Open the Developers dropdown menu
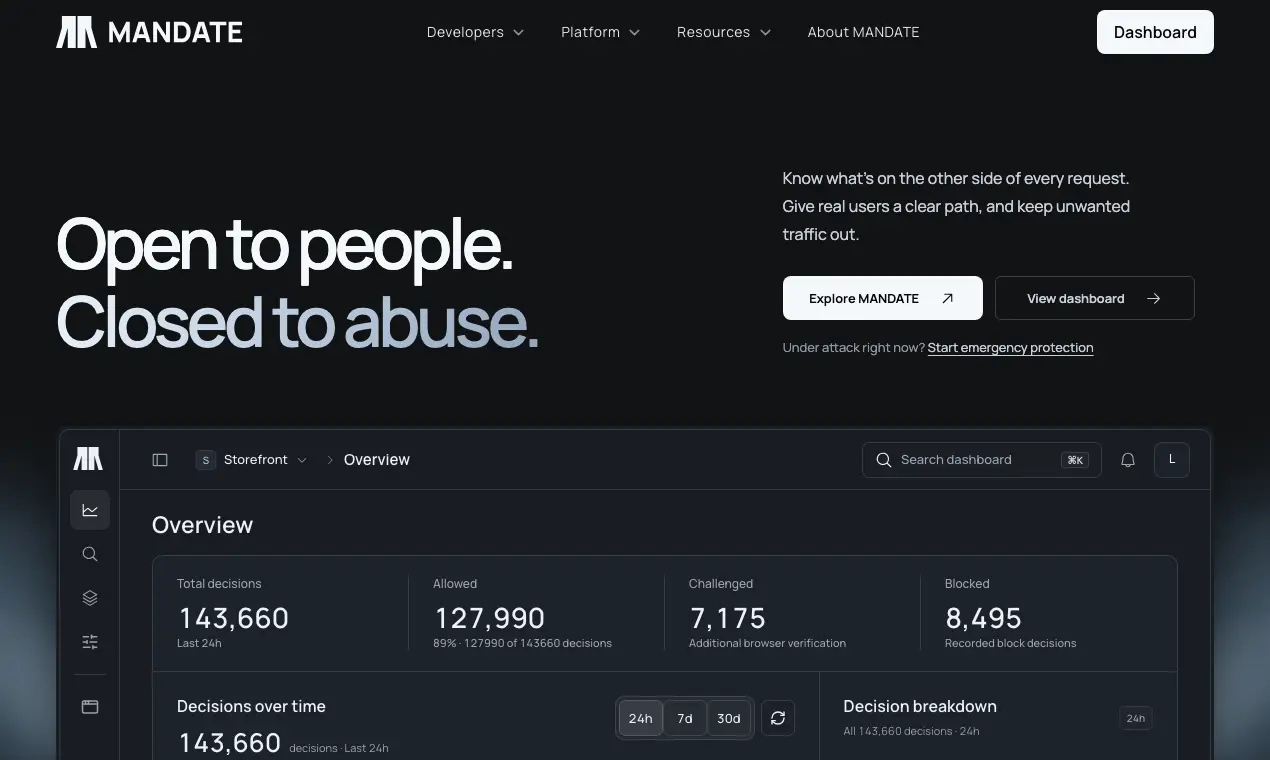The height and width of the screenshot is (760, 1270). tap(475, 32)
